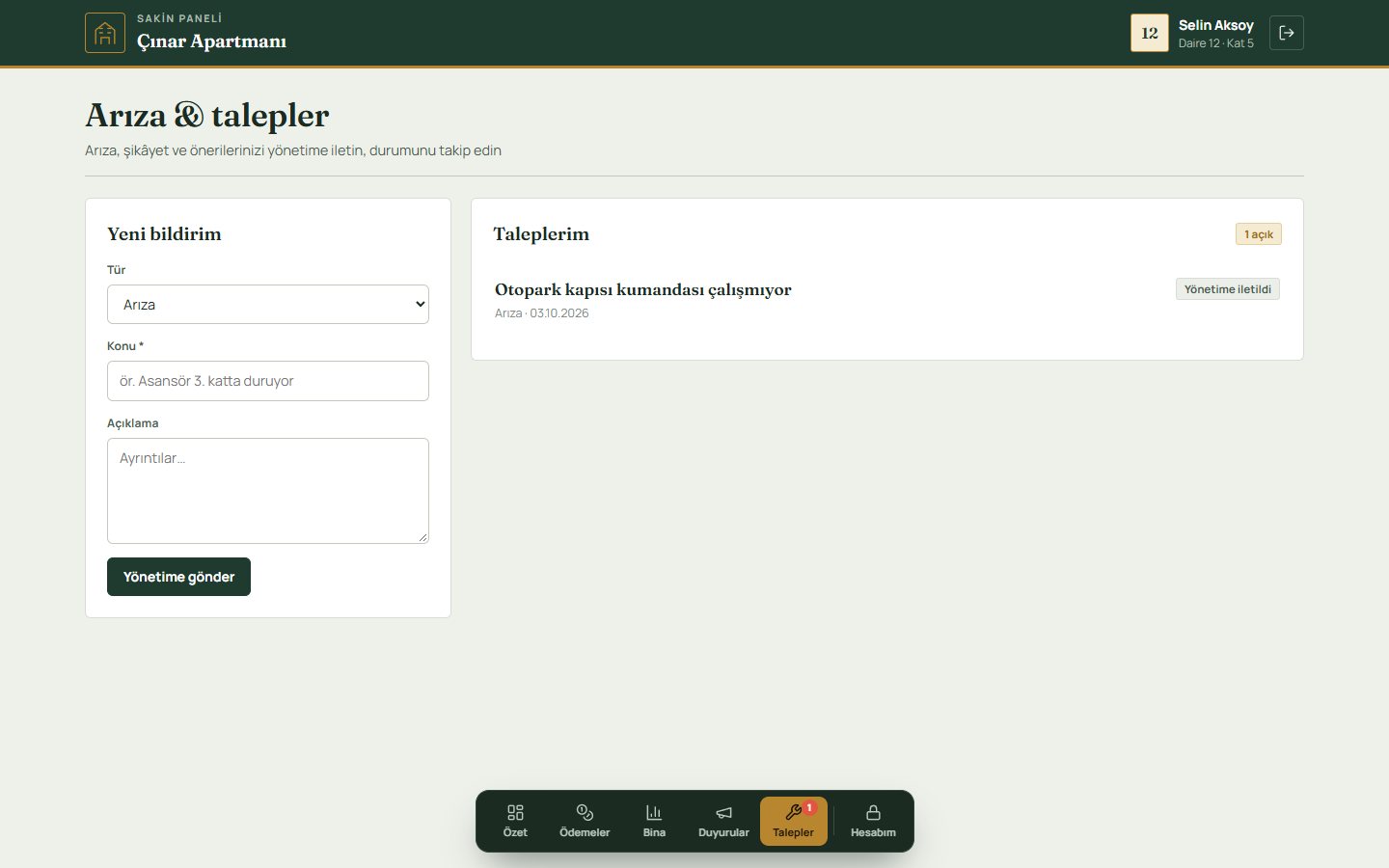Select the Talepler tab
Image resolution: width=1389 pixels, height=868 pixels.
pos(793,821)
